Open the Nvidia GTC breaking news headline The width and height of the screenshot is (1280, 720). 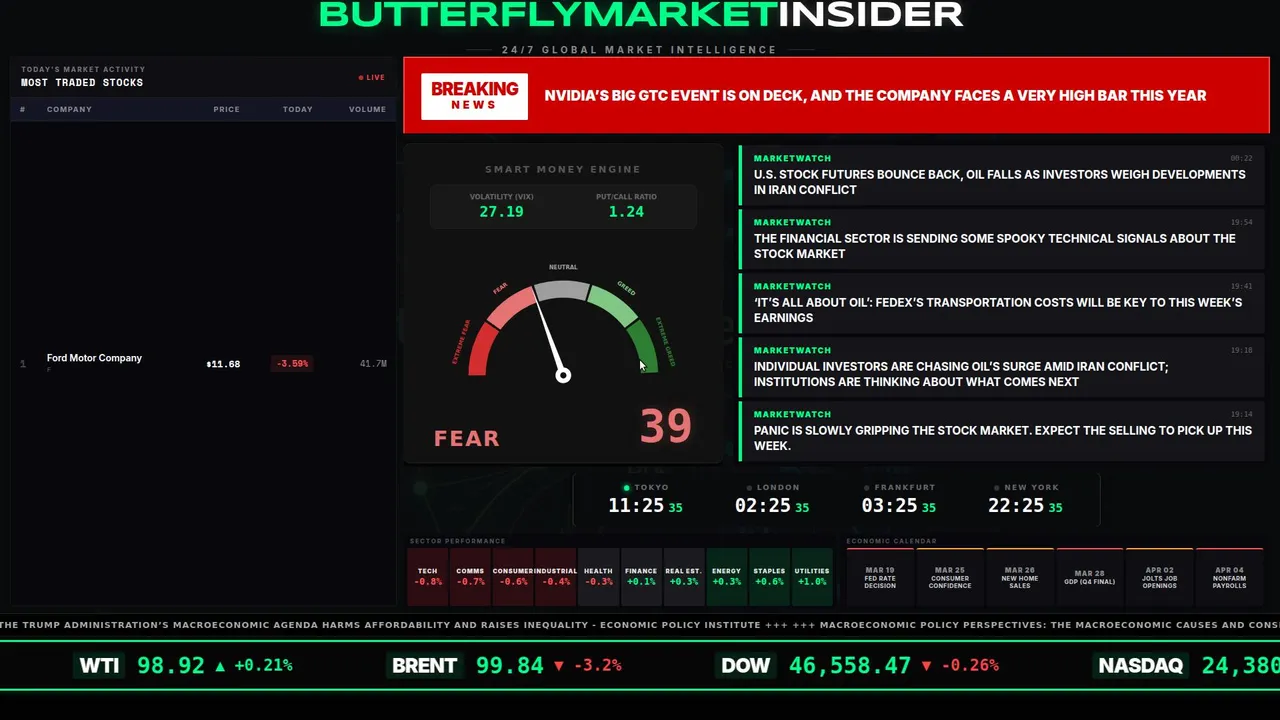tap(875, 96)
